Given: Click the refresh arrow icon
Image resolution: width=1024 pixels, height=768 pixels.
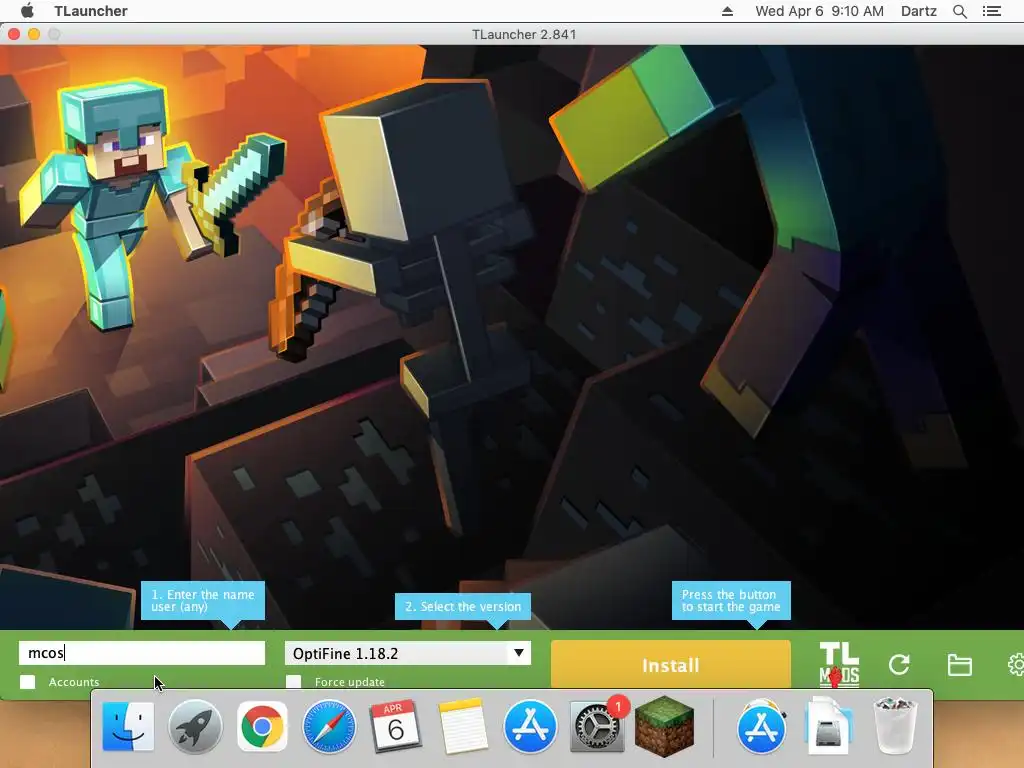Looking at the screenshot, I should click(899, 665).
